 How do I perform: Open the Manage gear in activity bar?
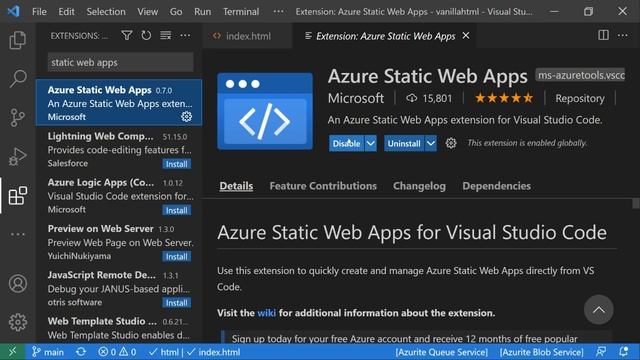click(18, 322)
